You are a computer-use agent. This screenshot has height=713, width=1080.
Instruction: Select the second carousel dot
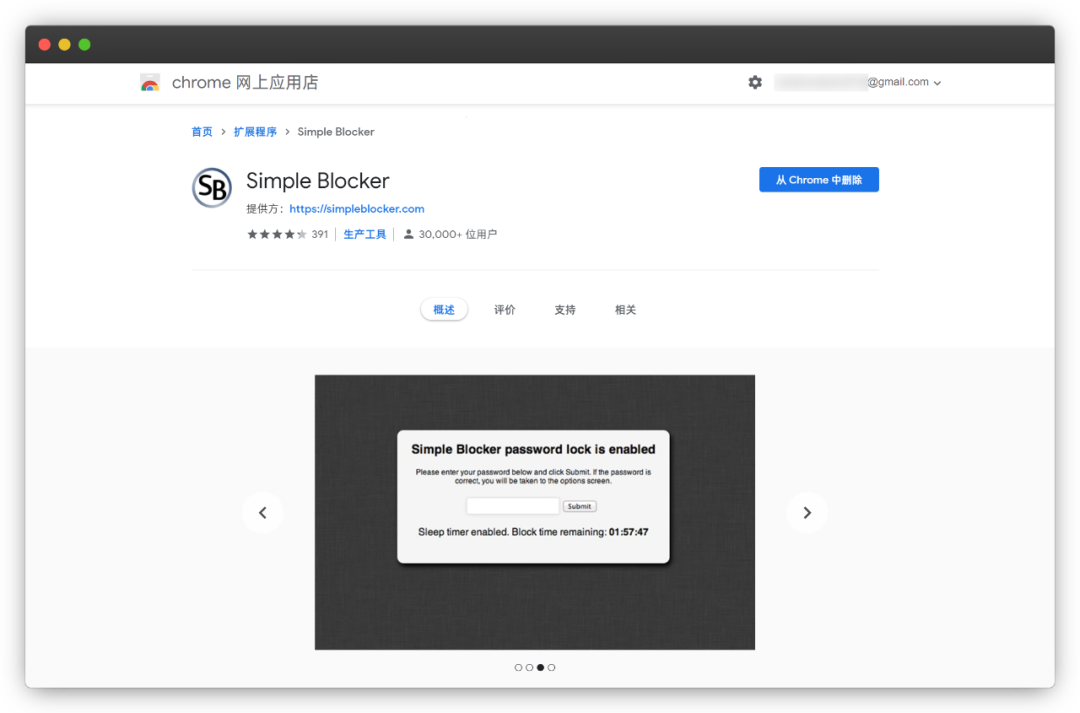tap(529, 668)
